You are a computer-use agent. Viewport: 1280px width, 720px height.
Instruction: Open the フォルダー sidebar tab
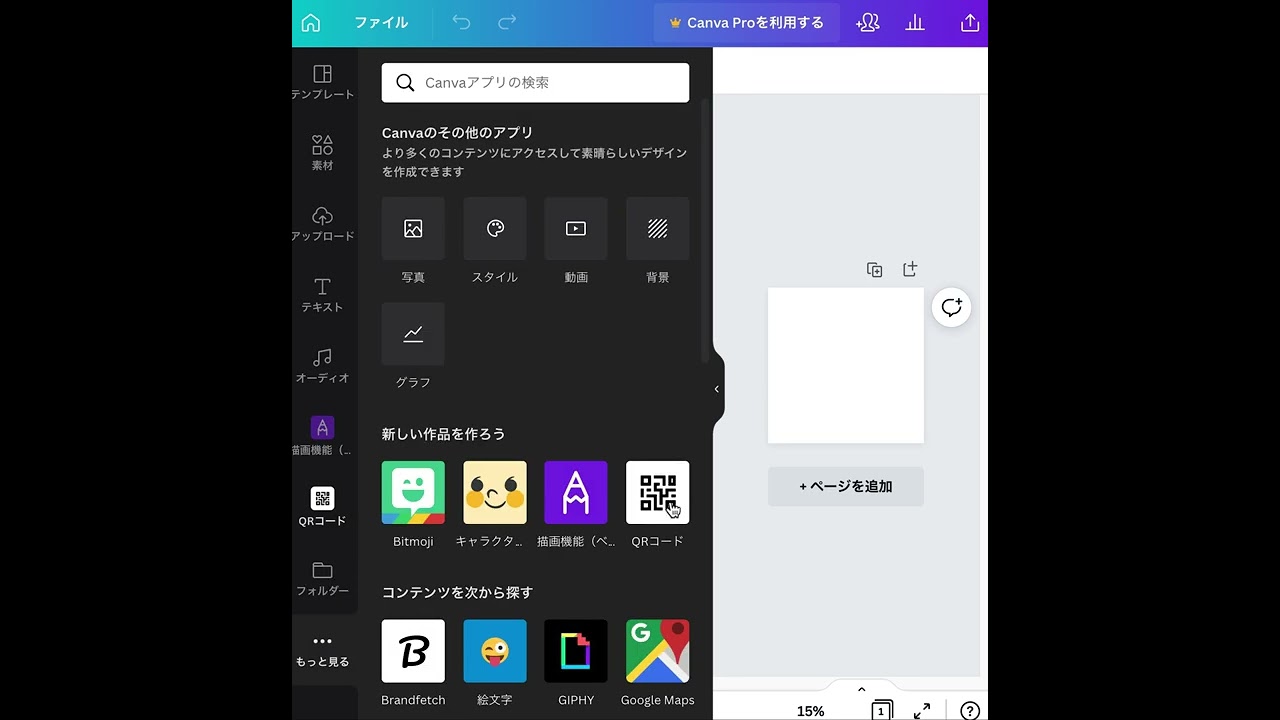(x=322, y=579)
